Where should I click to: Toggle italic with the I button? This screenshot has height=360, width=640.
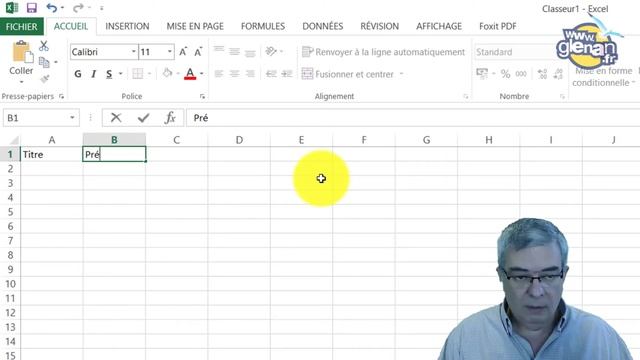pos(93,74)
